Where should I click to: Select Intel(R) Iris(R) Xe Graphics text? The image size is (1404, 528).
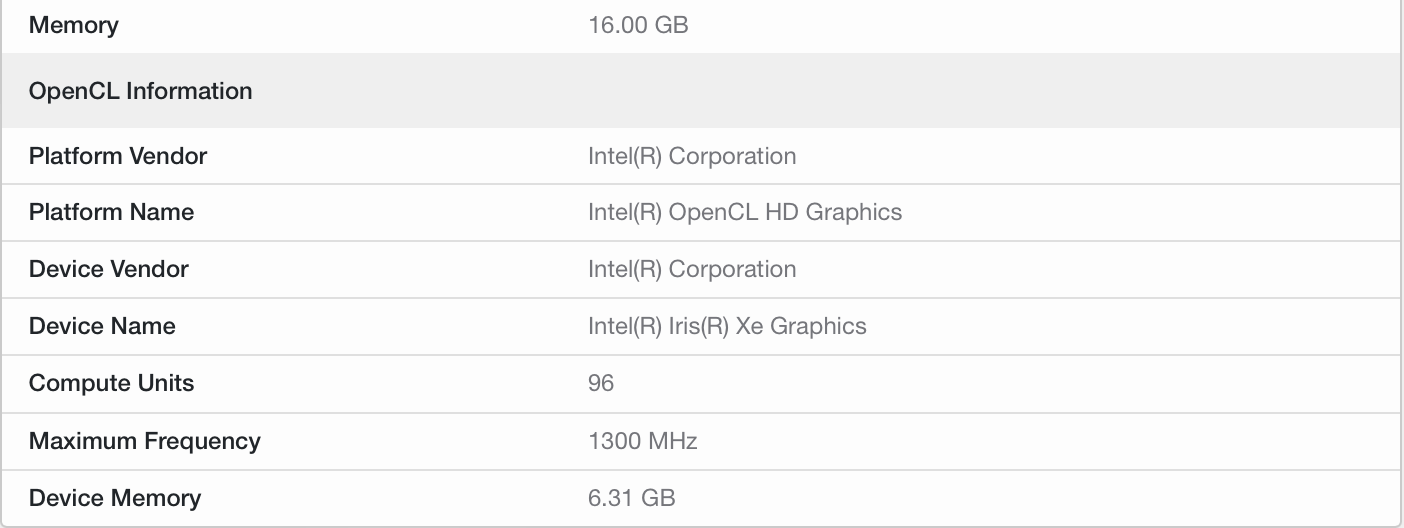727,326
